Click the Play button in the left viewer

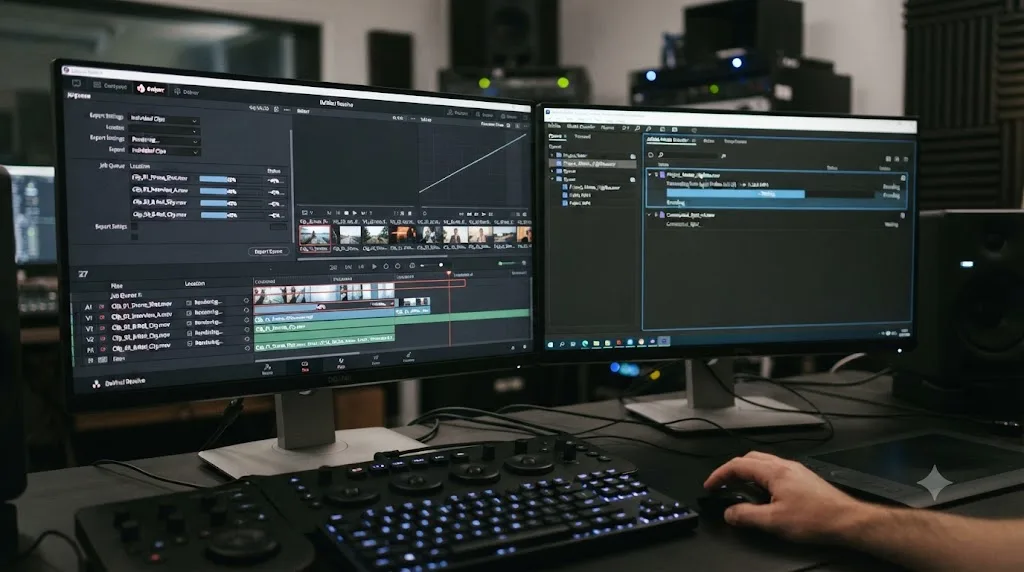pos(355,213)
